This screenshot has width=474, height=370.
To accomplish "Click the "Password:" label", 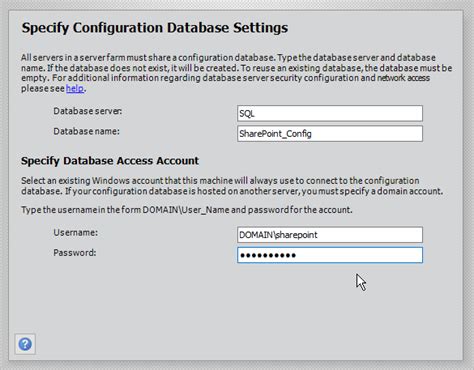I will pyautogui.click(x=75, y=253).
